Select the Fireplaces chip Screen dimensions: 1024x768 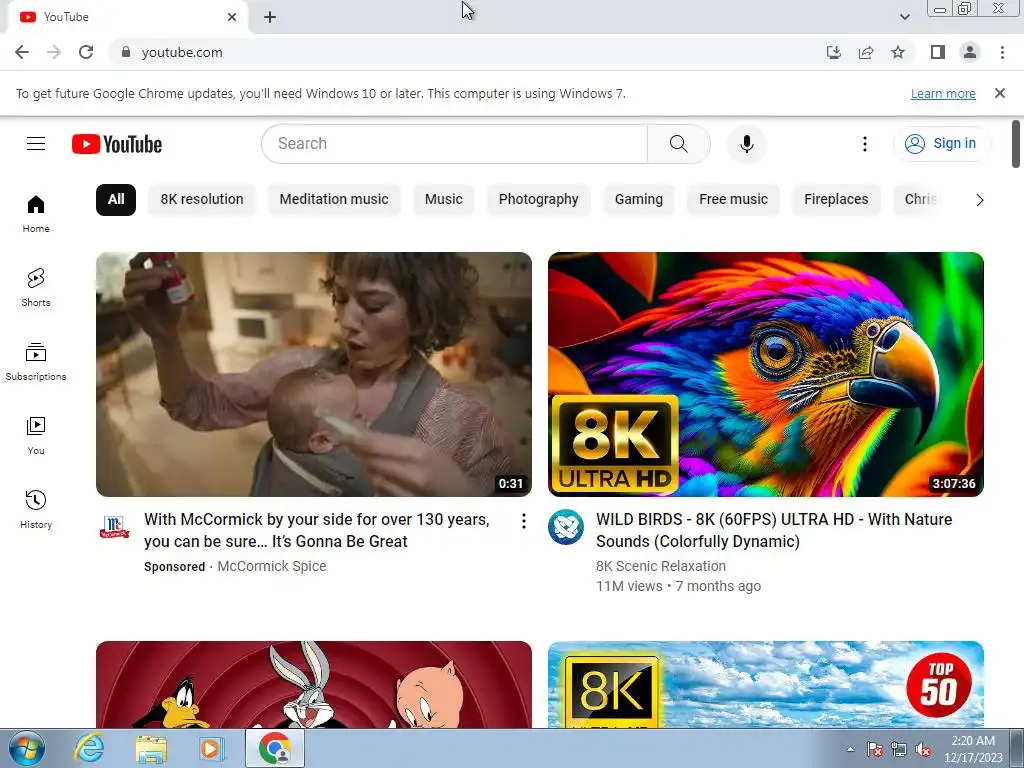836,199
